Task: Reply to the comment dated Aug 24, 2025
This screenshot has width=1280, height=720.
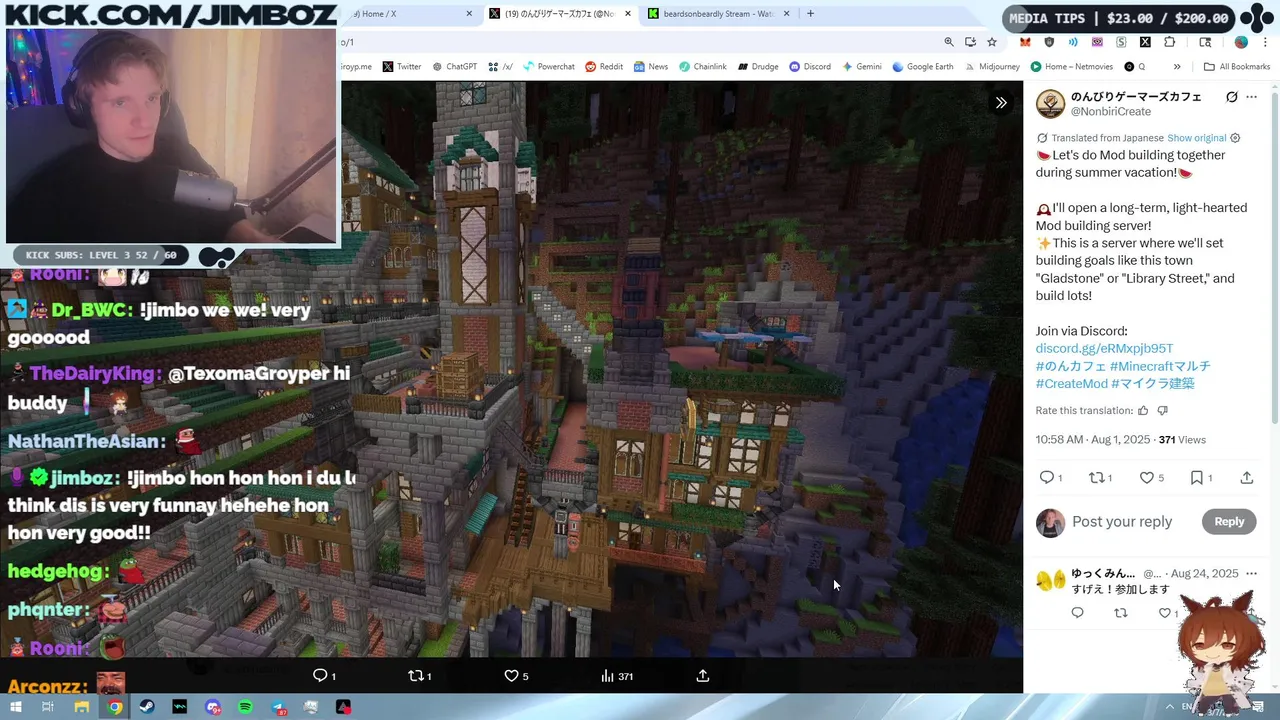Action: click(1077, 613)
